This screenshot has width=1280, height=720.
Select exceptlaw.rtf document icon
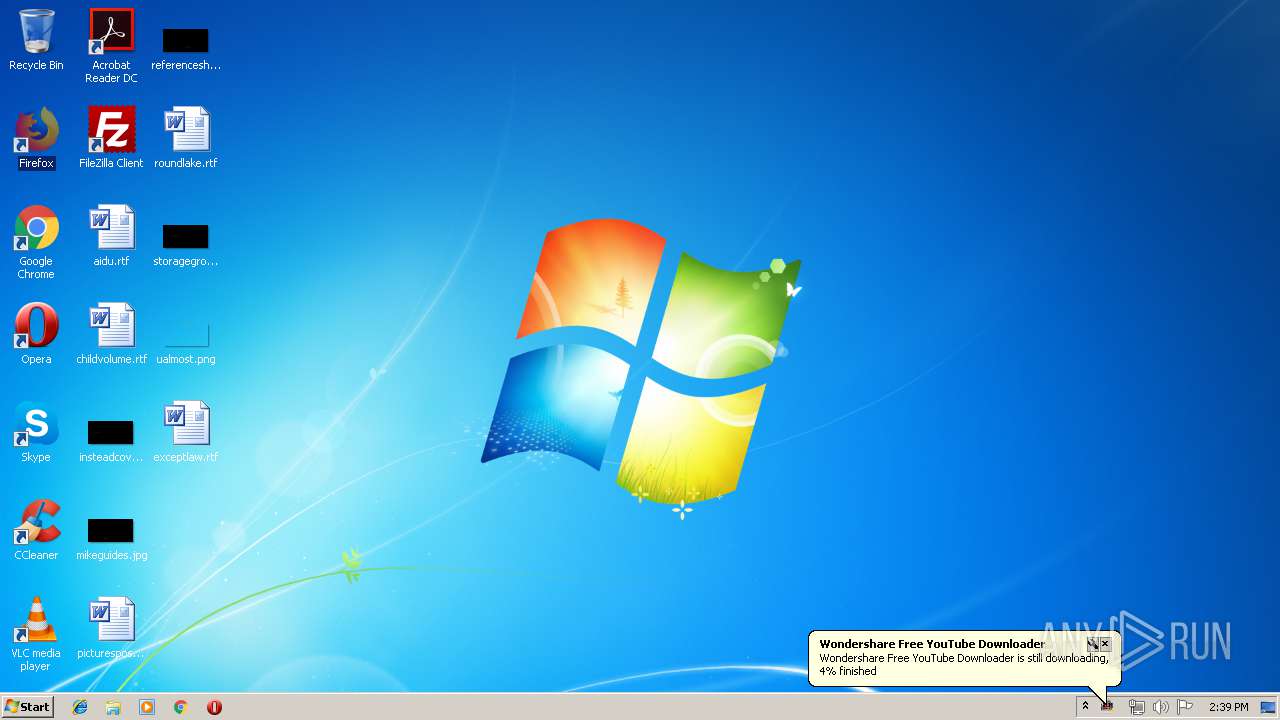[x=186, y=432]
